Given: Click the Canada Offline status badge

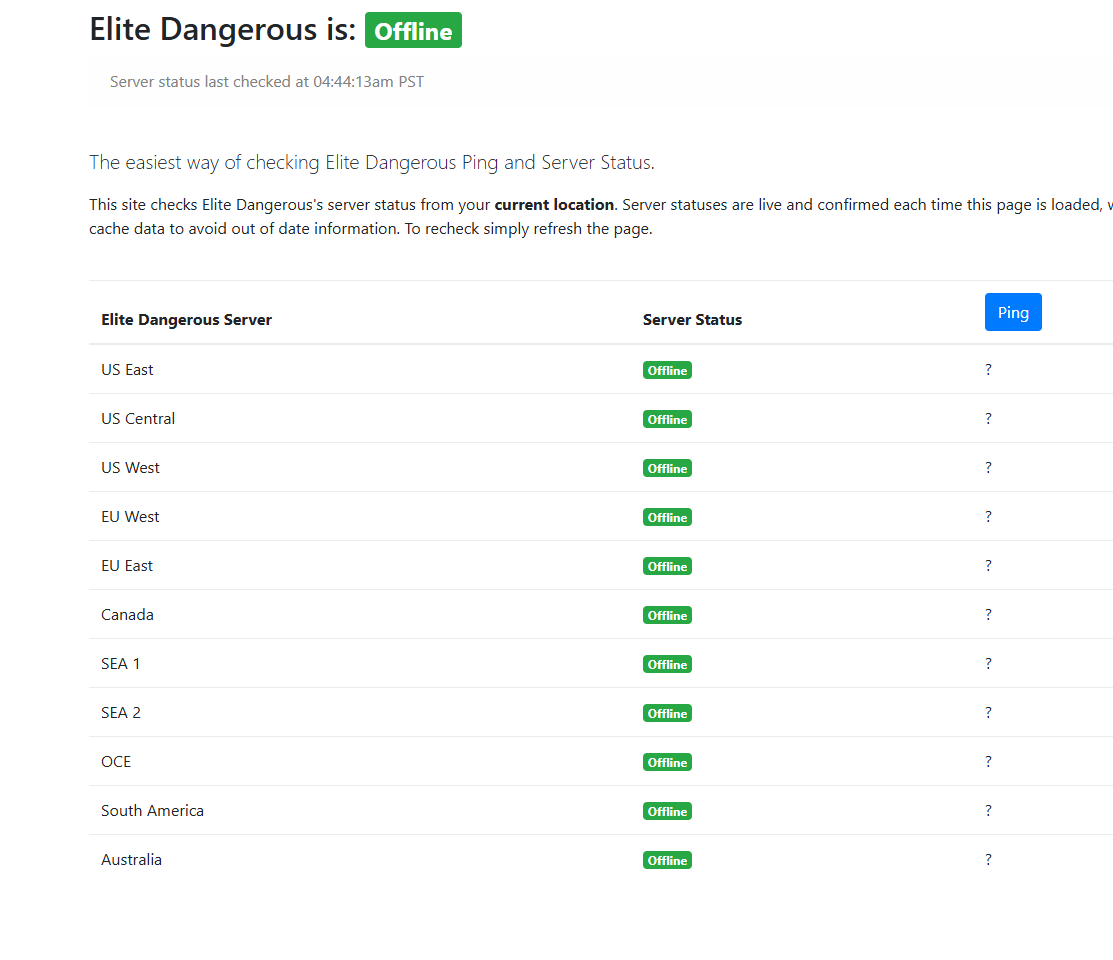Looking at the screenshot, I should pyautogui.click(x=667, y=615).
